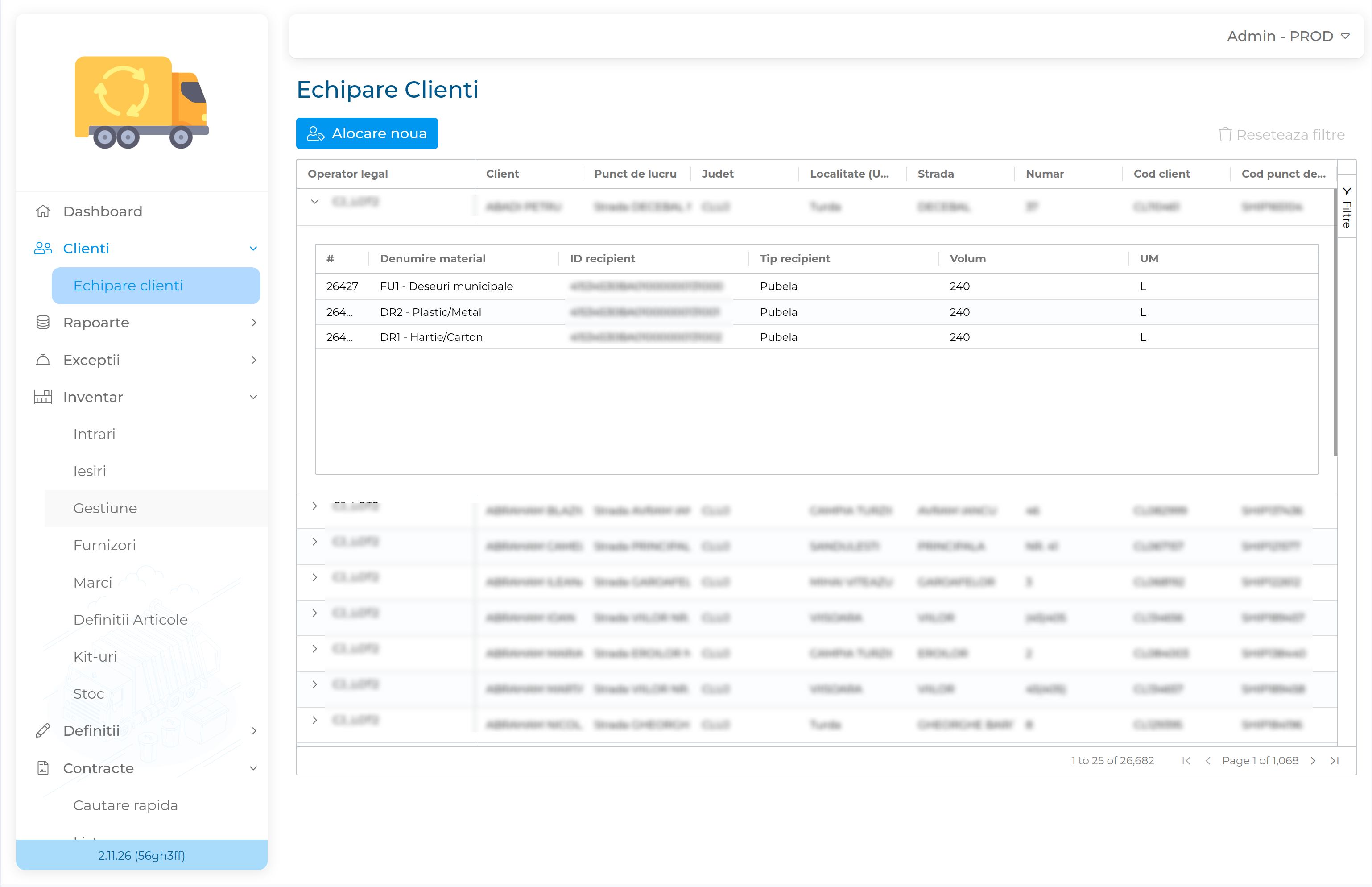Open the Admin - PROD user dropdown
1372x887 pixels.
[x=1288, y=36]
